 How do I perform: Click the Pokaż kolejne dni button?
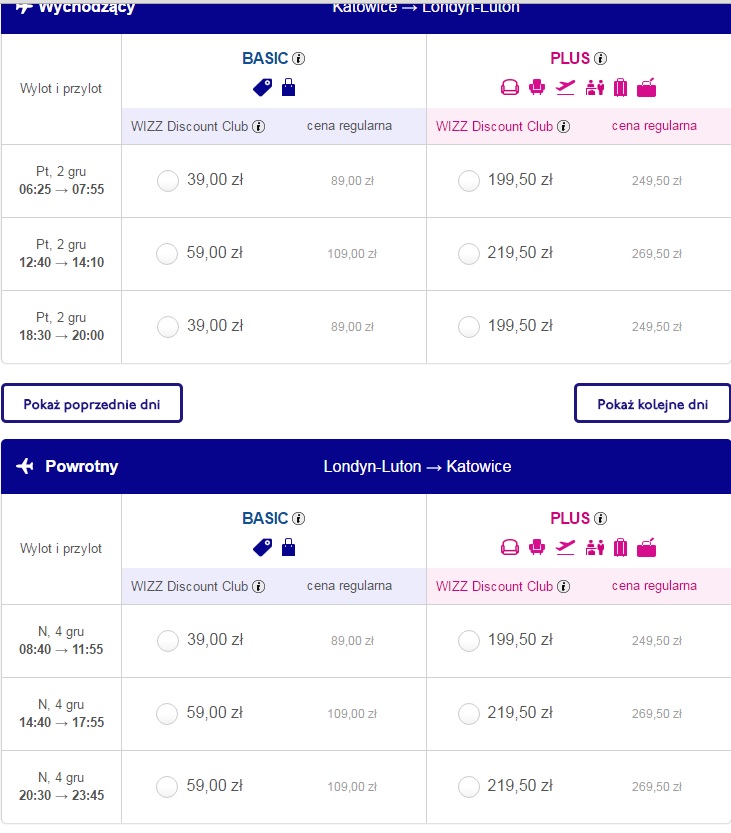tap(652, 404)
